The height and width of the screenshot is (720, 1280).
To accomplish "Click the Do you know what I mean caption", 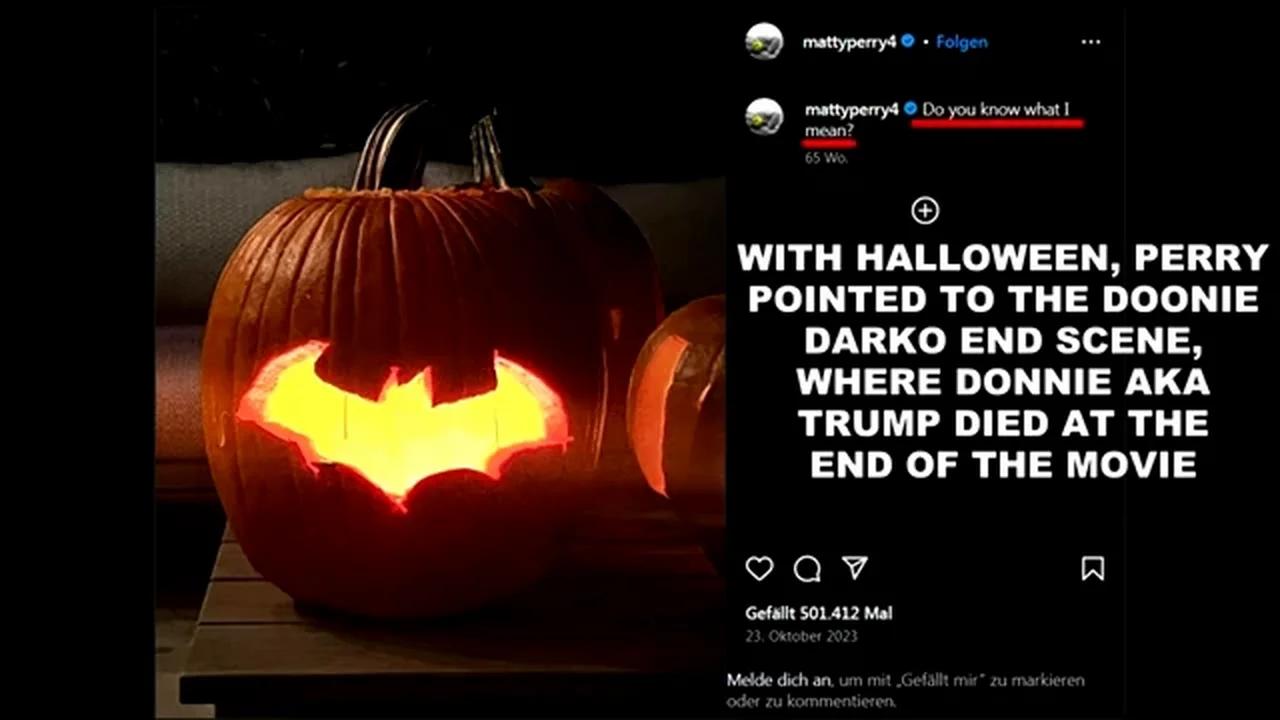I will pyautogui.click(x=944, y=120).
